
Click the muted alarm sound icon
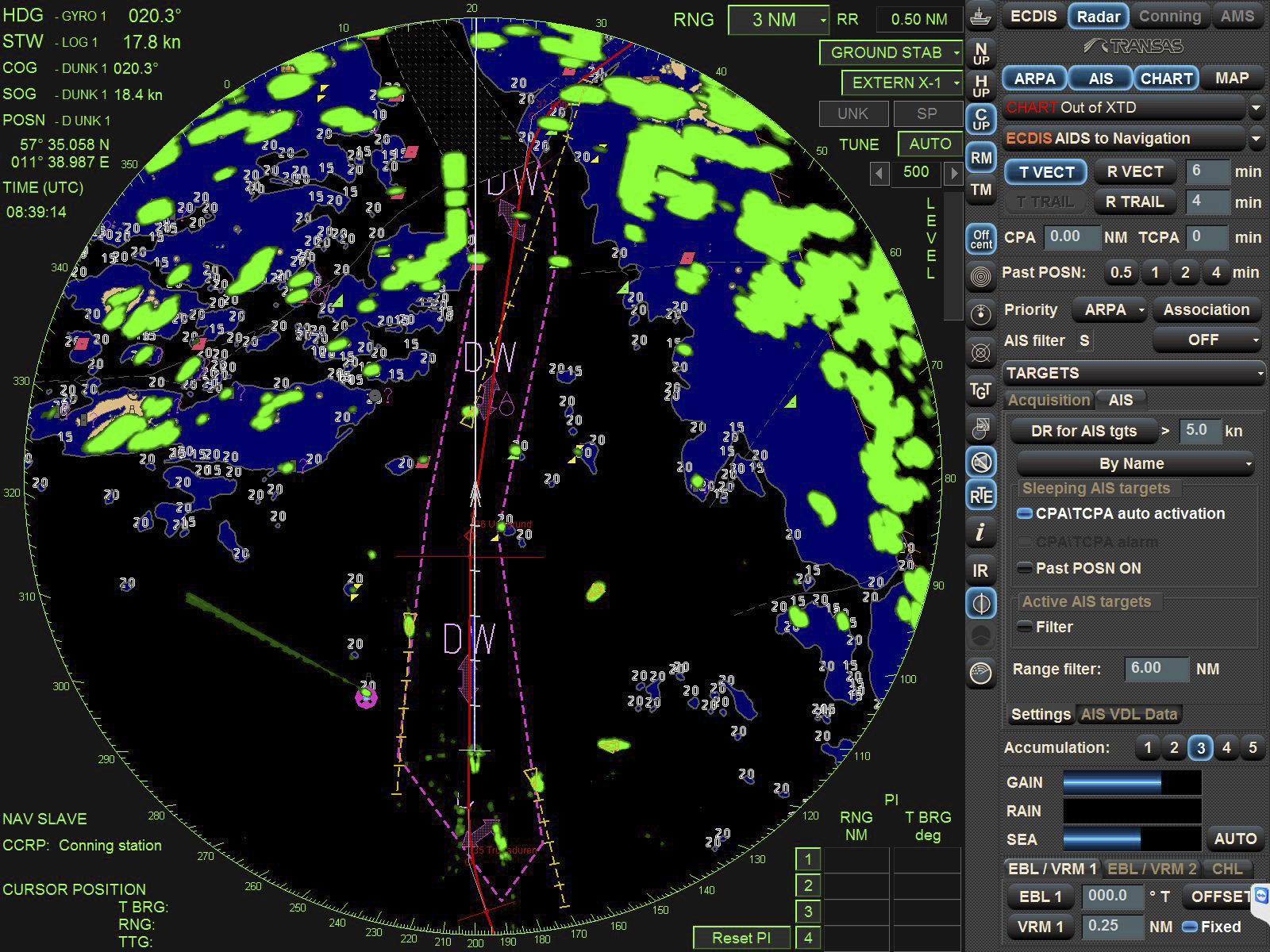(x=981, y=462)
